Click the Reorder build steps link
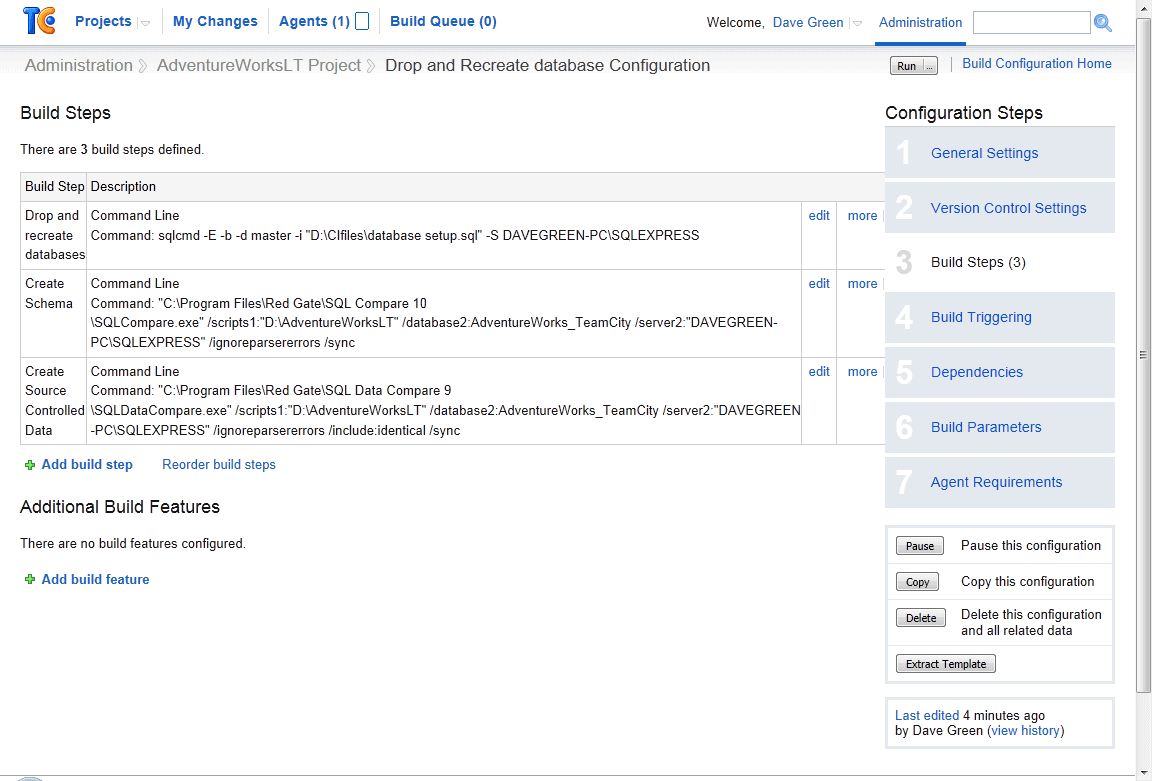Image resolution: width=1152 pixels, height=781 pixels. (x=219, y=464)
